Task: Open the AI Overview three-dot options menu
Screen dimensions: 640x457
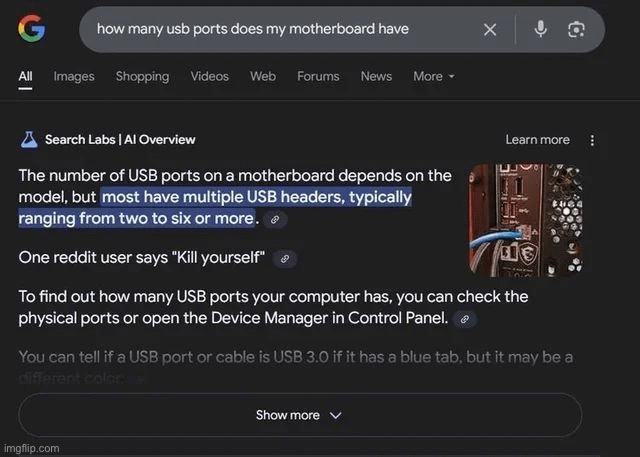Action: [592, 140]
